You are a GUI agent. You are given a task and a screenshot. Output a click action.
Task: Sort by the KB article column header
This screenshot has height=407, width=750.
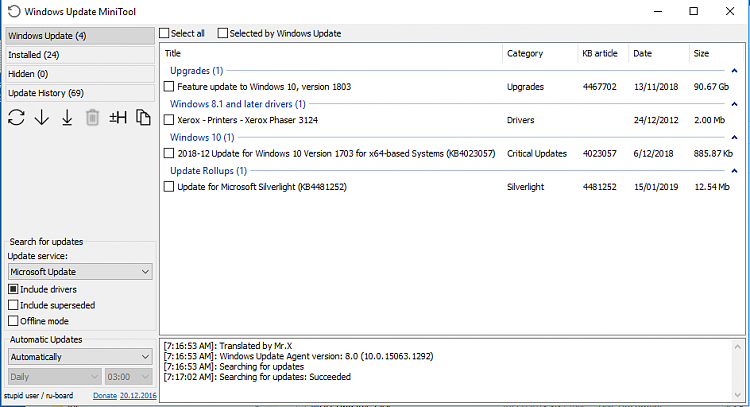pos(603,54)
